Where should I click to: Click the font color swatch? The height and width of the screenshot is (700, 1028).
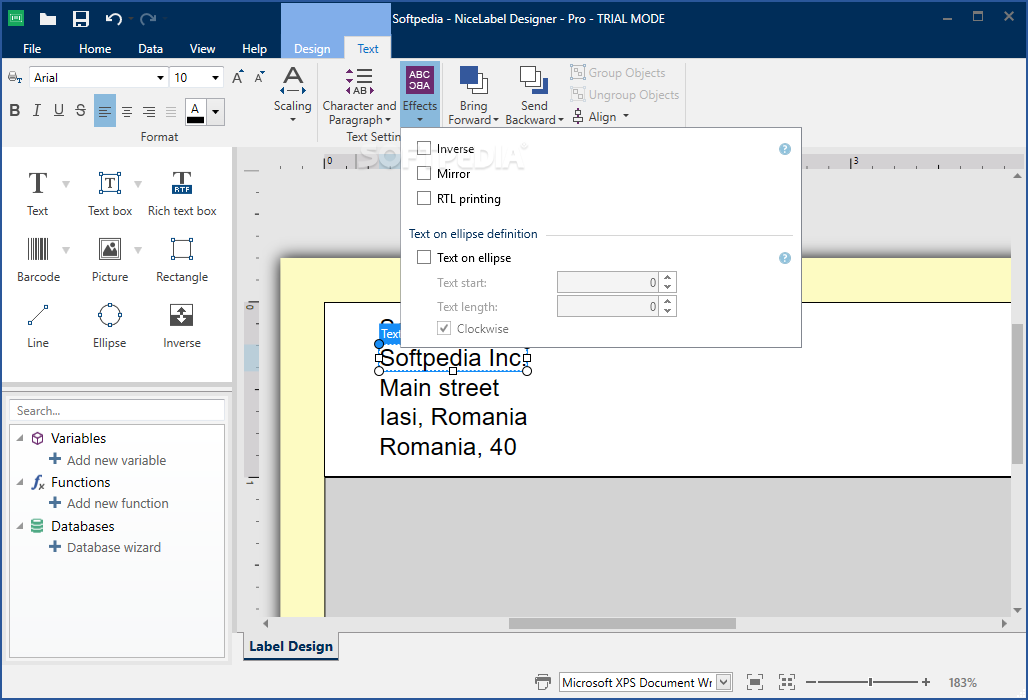(195, 111)
